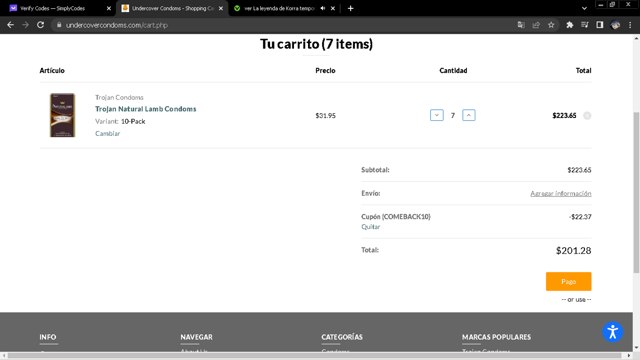This screenshot has width=640, height=360.
Task: Mute the La leyenda de Korra tab
Action: pyautogui.click(x=323, y=8)
